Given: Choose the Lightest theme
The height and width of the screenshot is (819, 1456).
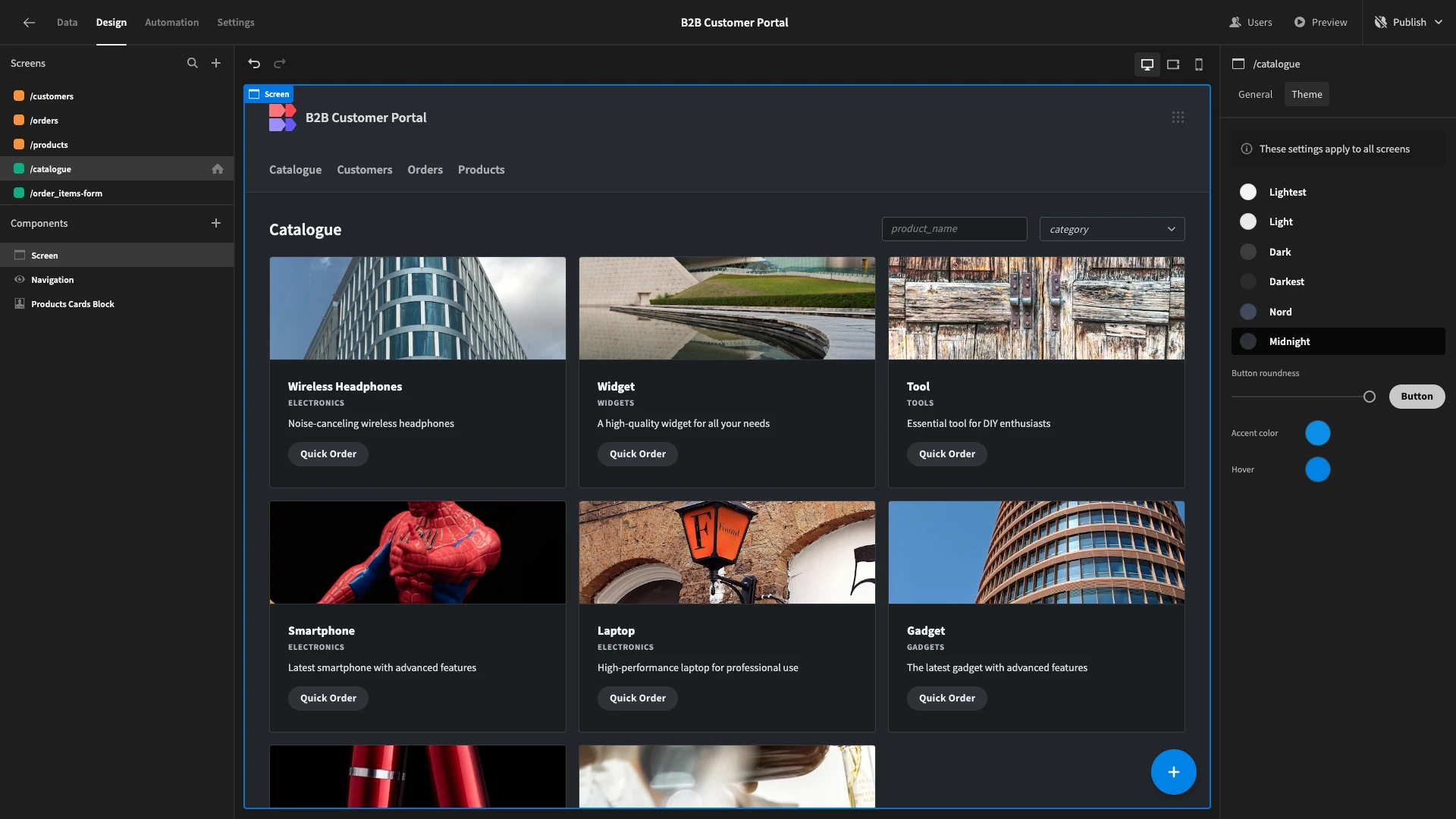Looking at the screenshot, I should (x=1338, y=192).
